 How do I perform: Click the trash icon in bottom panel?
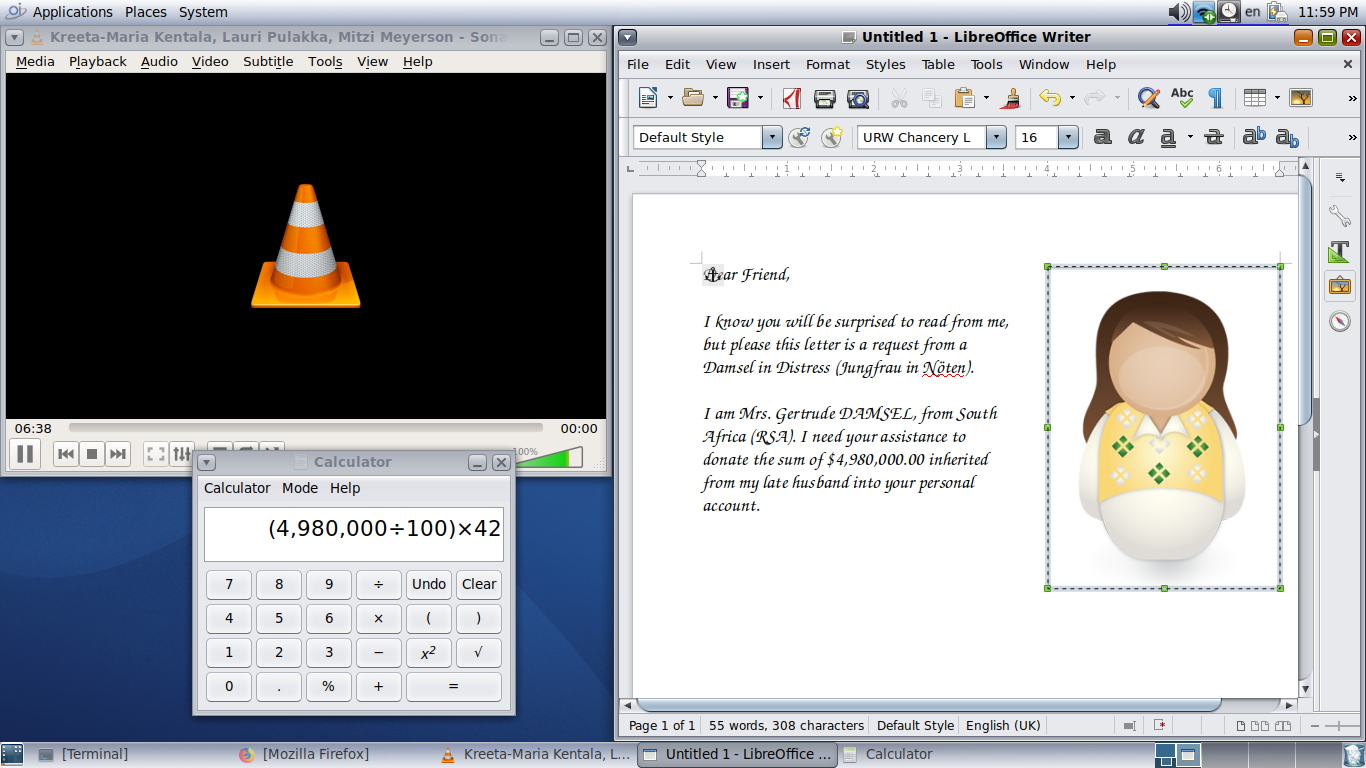1353,755
